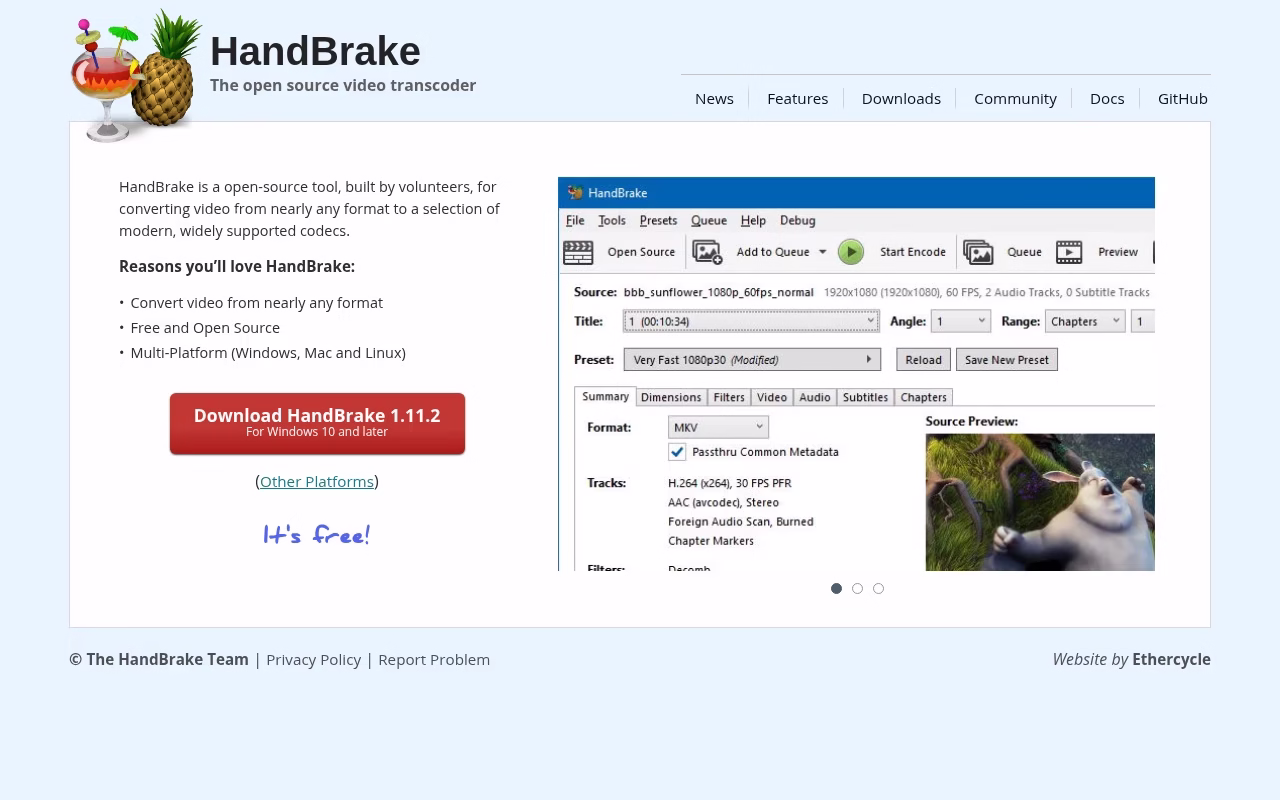Open the Help menu
The image size is (1280, 800).
[x=753, y=221]
